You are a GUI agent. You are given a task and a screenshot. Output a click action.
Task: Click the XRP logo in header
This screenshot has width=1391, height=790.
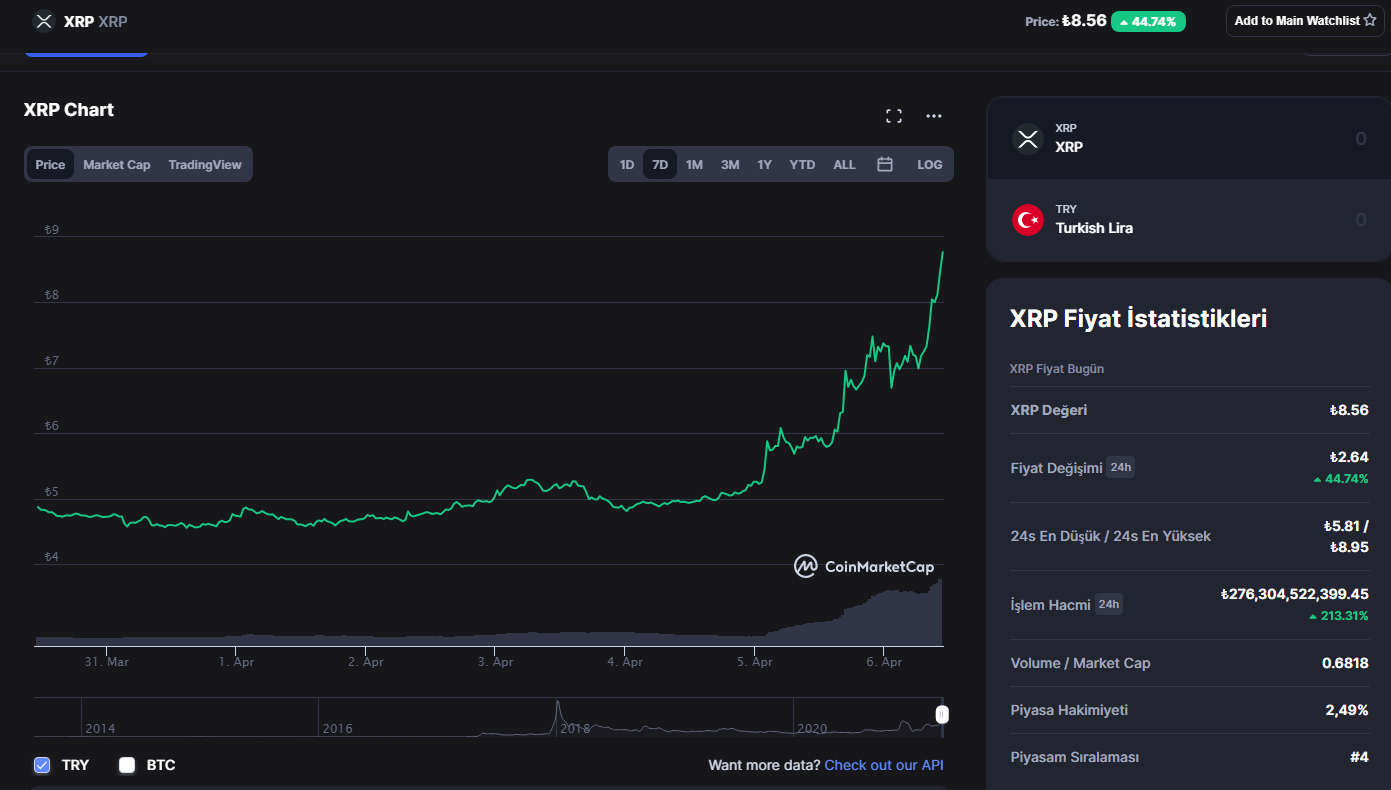[x=43, y=21]
